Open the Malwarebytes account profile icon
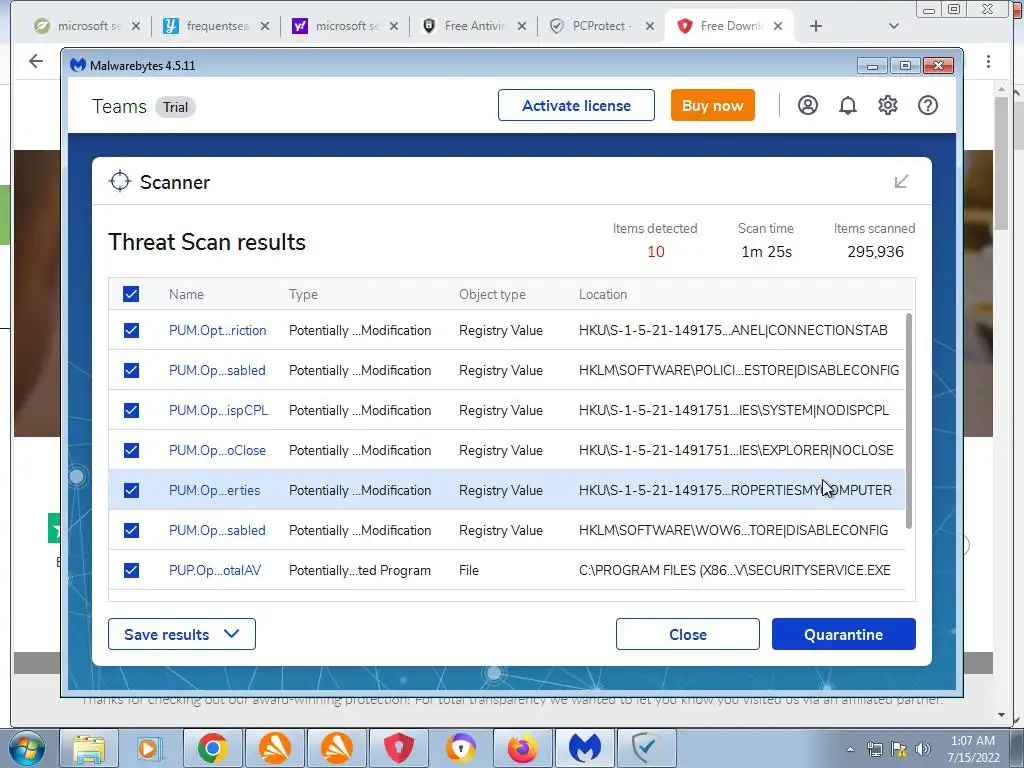Screen dimensions: 1024x768 [807, 105]
